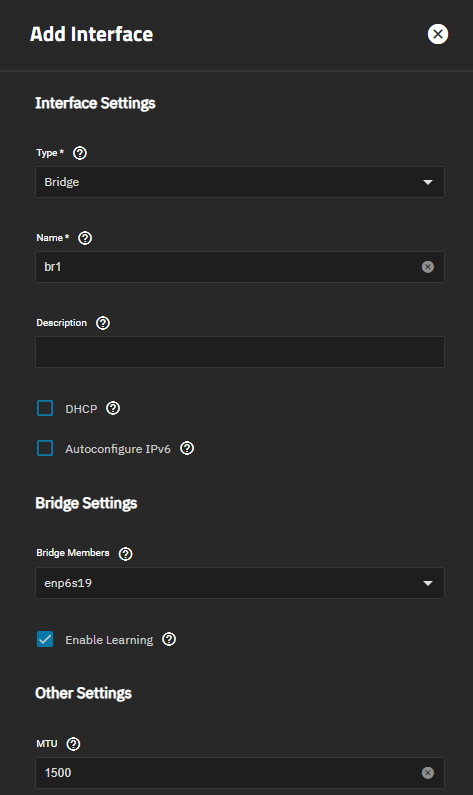Show Enable Learning help tooltip
473x795 pixels.
pos(169,639)
